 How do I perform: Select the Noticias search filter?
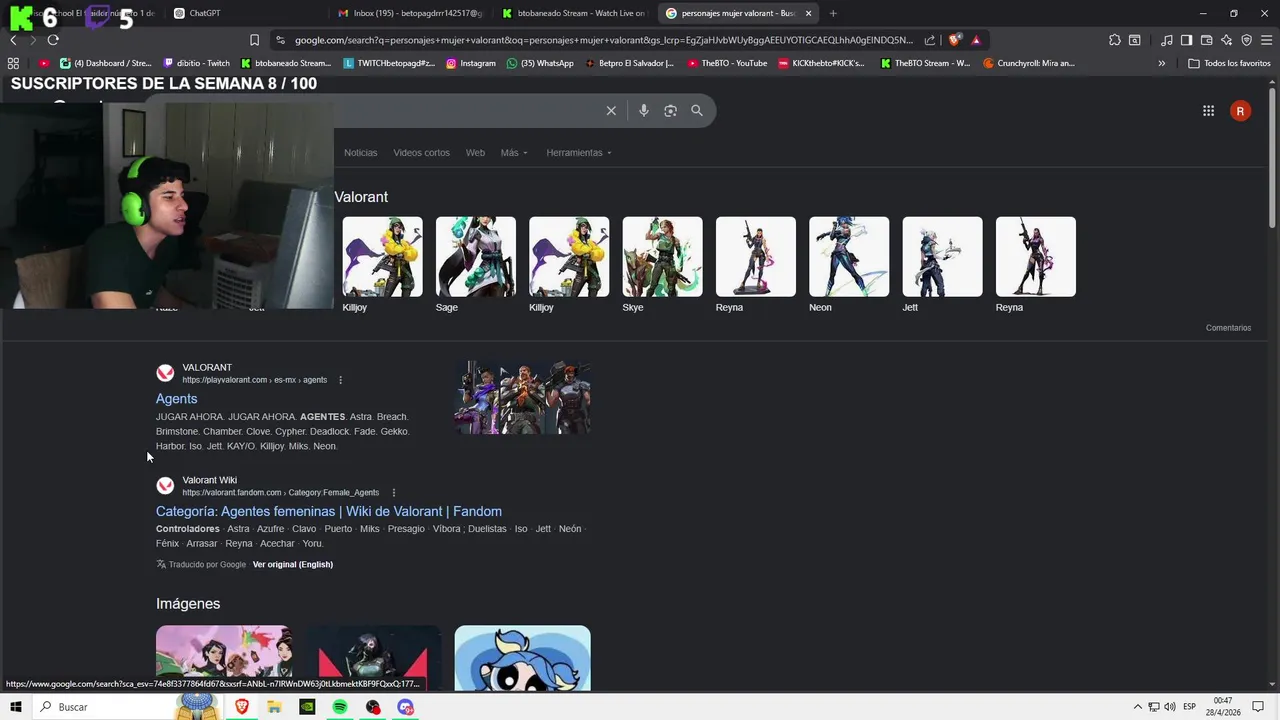360,153
